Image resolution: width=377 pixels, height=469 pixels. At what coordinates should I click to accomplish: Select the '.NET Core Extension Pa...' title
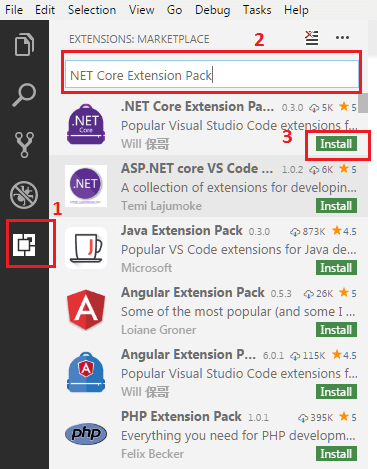(197, 107)
